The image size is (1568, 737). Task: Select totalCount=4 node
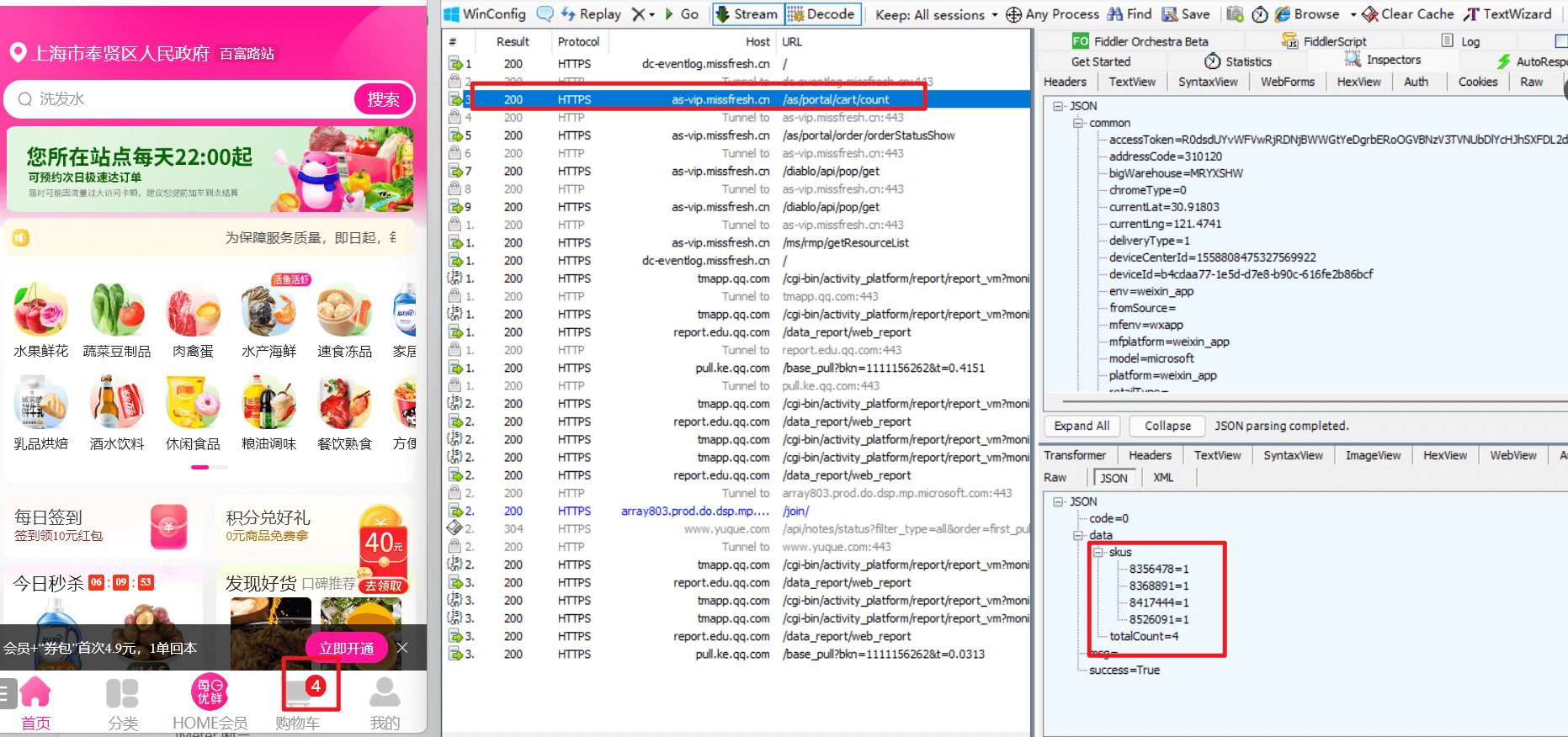click(x=1144, y=636)
